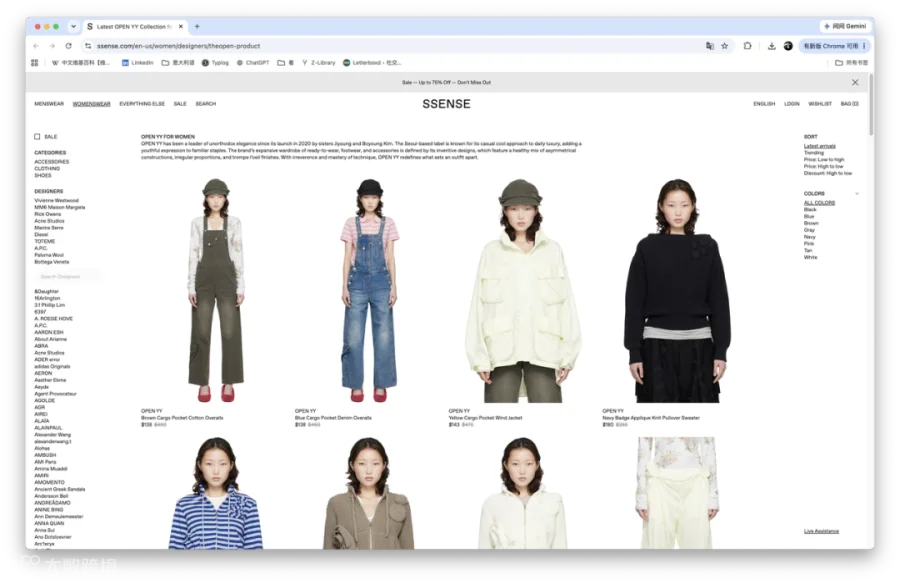Open the SALE item in the top navigation
Screen dimensions: 900x583
click(180, 104)
